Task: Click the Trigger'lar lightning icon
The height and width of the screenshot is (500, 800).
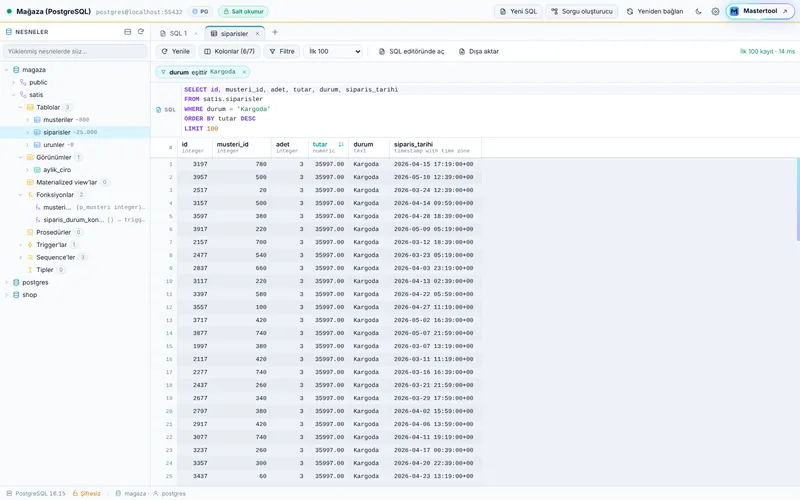Action: [x=30, y=245]
